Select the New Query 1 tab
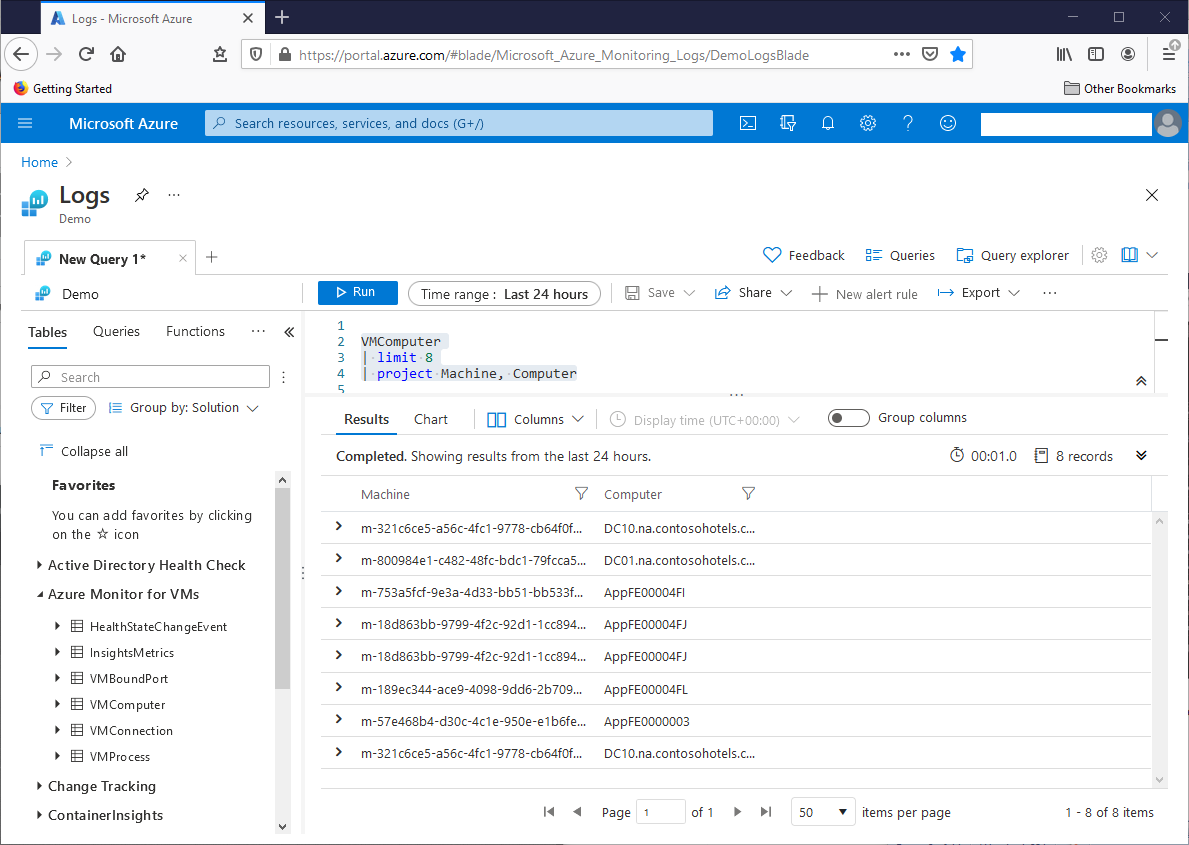This screenshot has width=1189, height=845. pyautogui.click(x=102, y=259)
